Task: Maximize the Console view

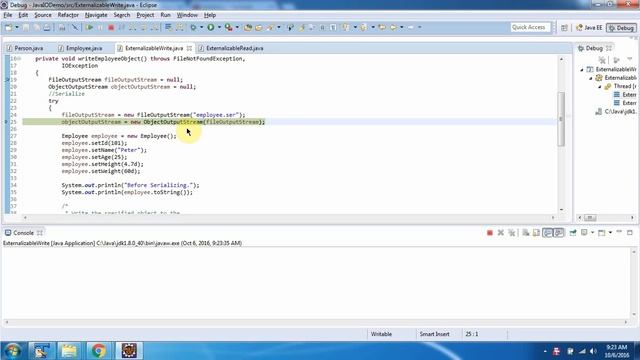Action: pos(630,233)
